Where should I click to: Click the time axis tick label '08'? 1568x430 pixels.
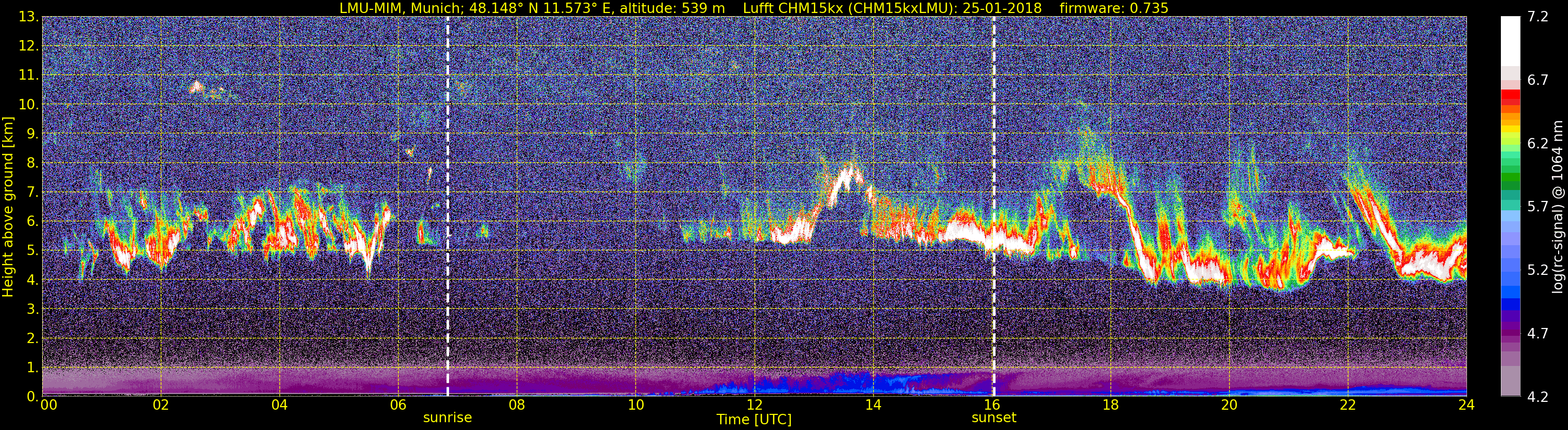(517, 405)
